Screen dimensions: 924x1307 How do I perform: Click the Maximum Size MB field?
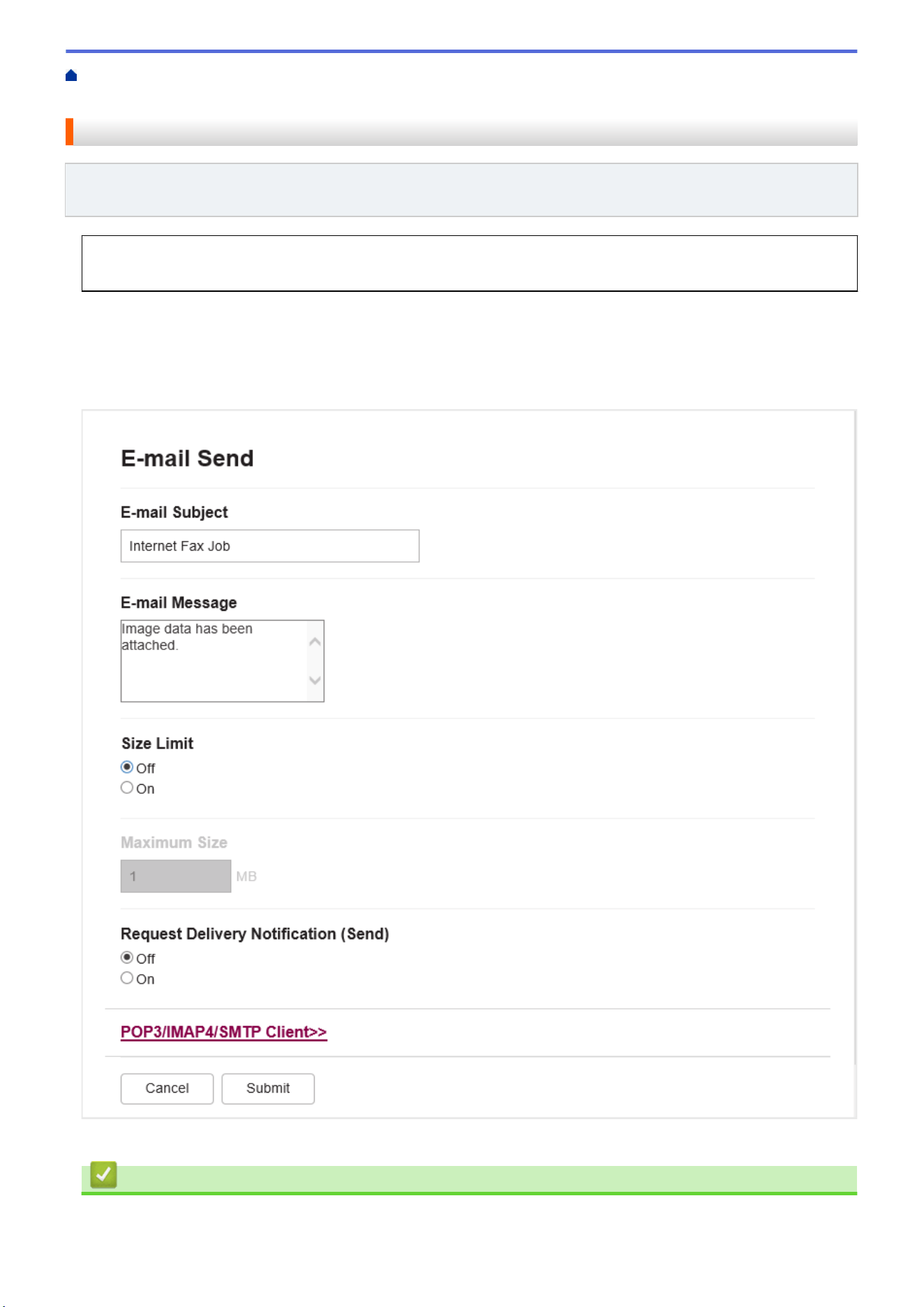tap(176, 876)
